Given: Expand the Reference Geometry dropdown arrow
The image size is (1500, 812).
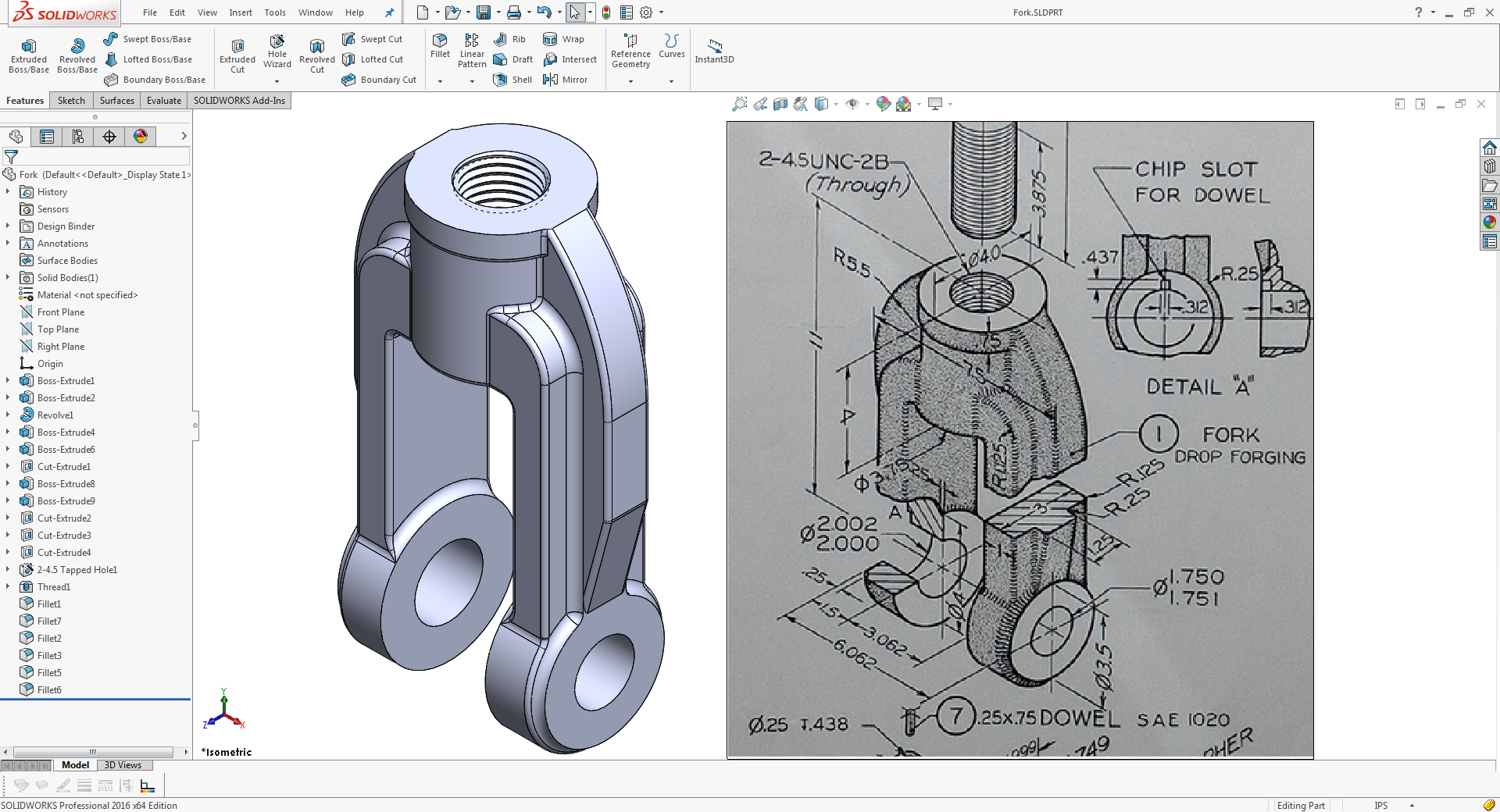Looking at the screenshot, I should point(630,81).
